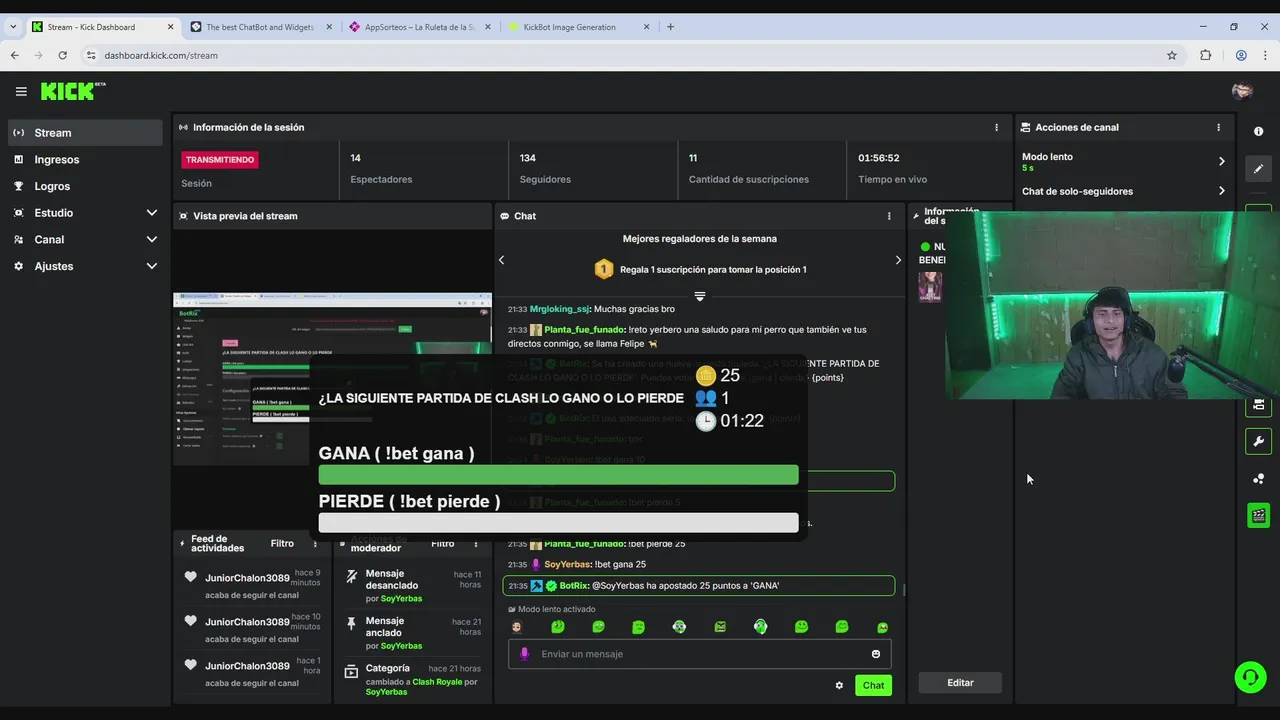1280x720 pixels.
Task: Collapse the top gifters banner handle
Action: click(x=700, y=296)
